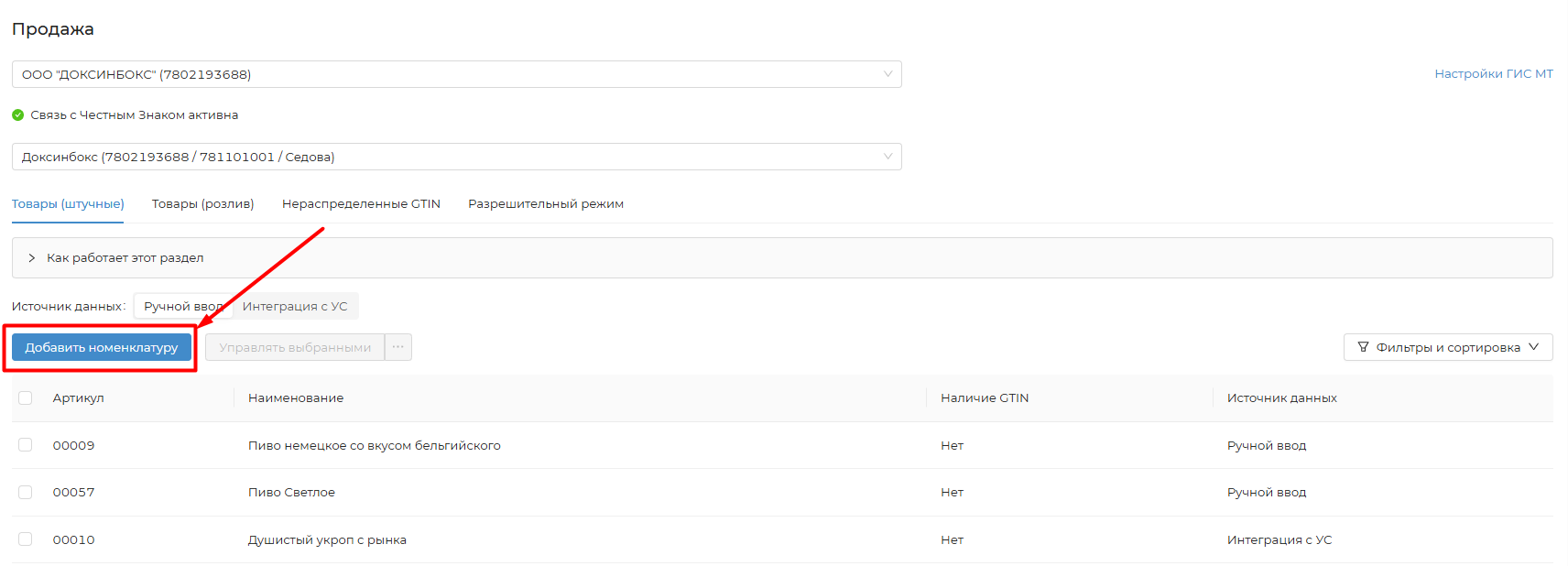Viewport: 1568px width, 566px height.
Task: Select Ручной ввод data source
Action: [182, 307]
